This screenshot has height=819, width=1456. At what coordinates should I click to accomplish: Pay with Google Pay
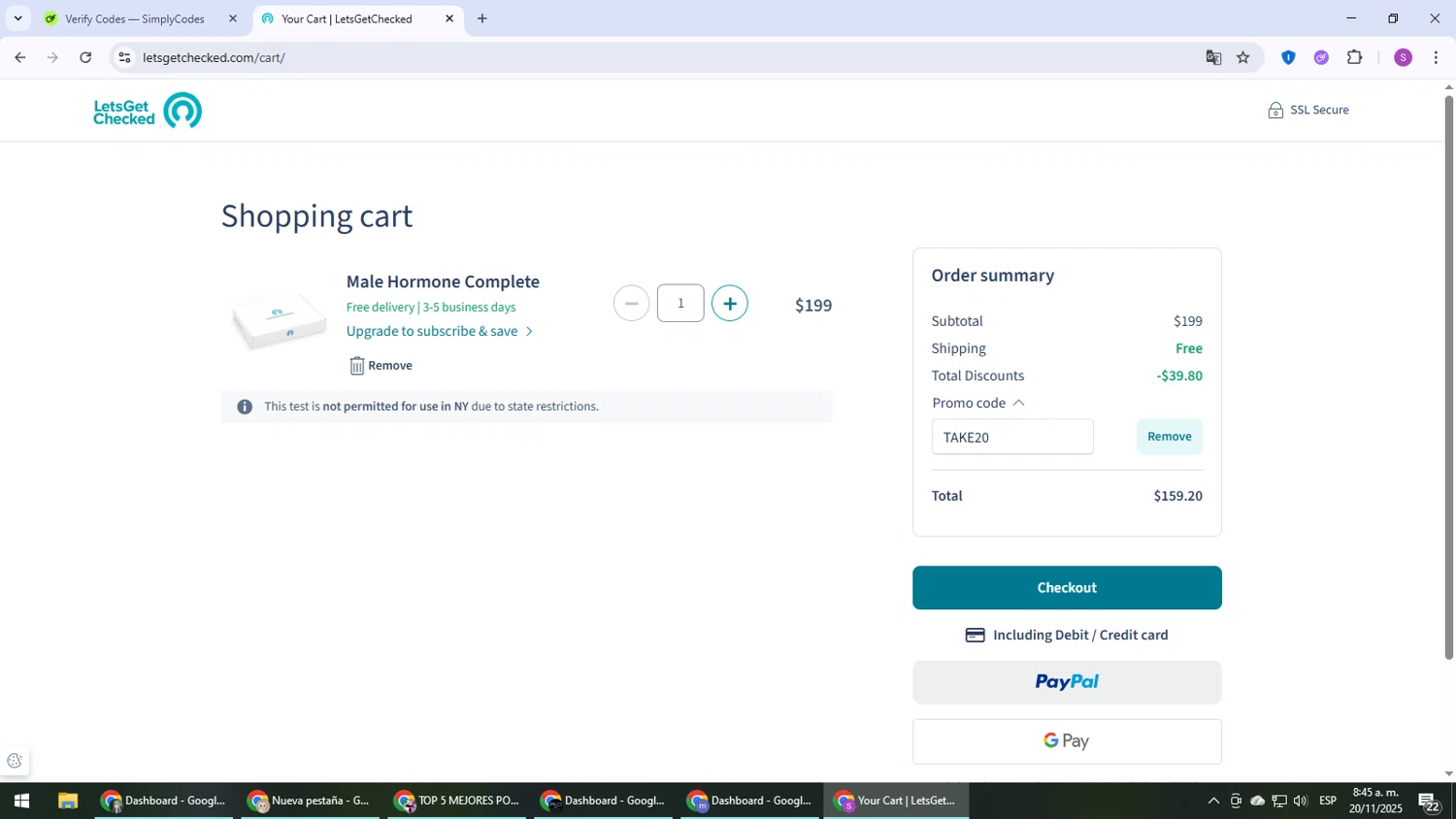tap(1067, 741)
